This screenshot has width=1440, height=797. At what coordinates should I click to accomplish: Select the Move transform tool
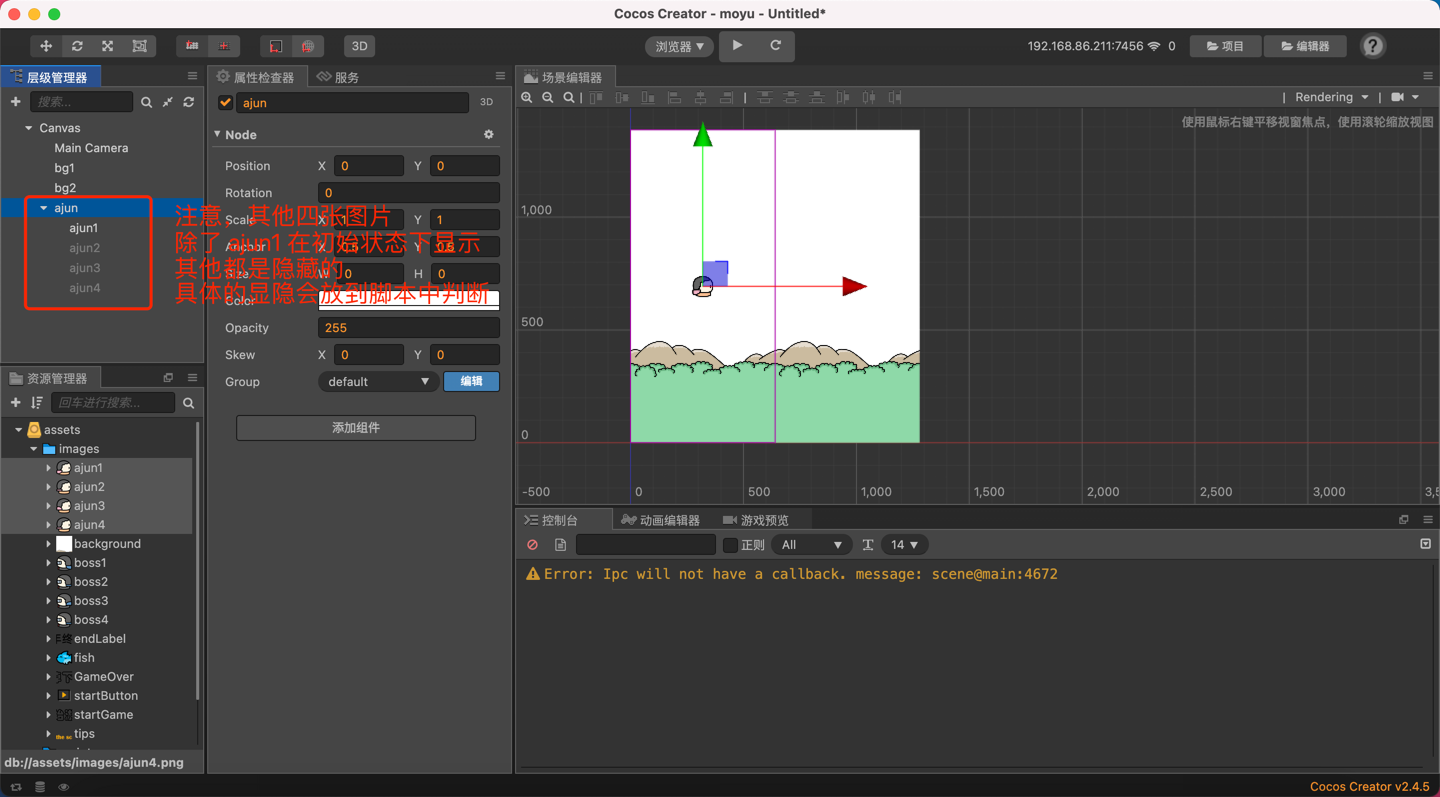[46, 46]
